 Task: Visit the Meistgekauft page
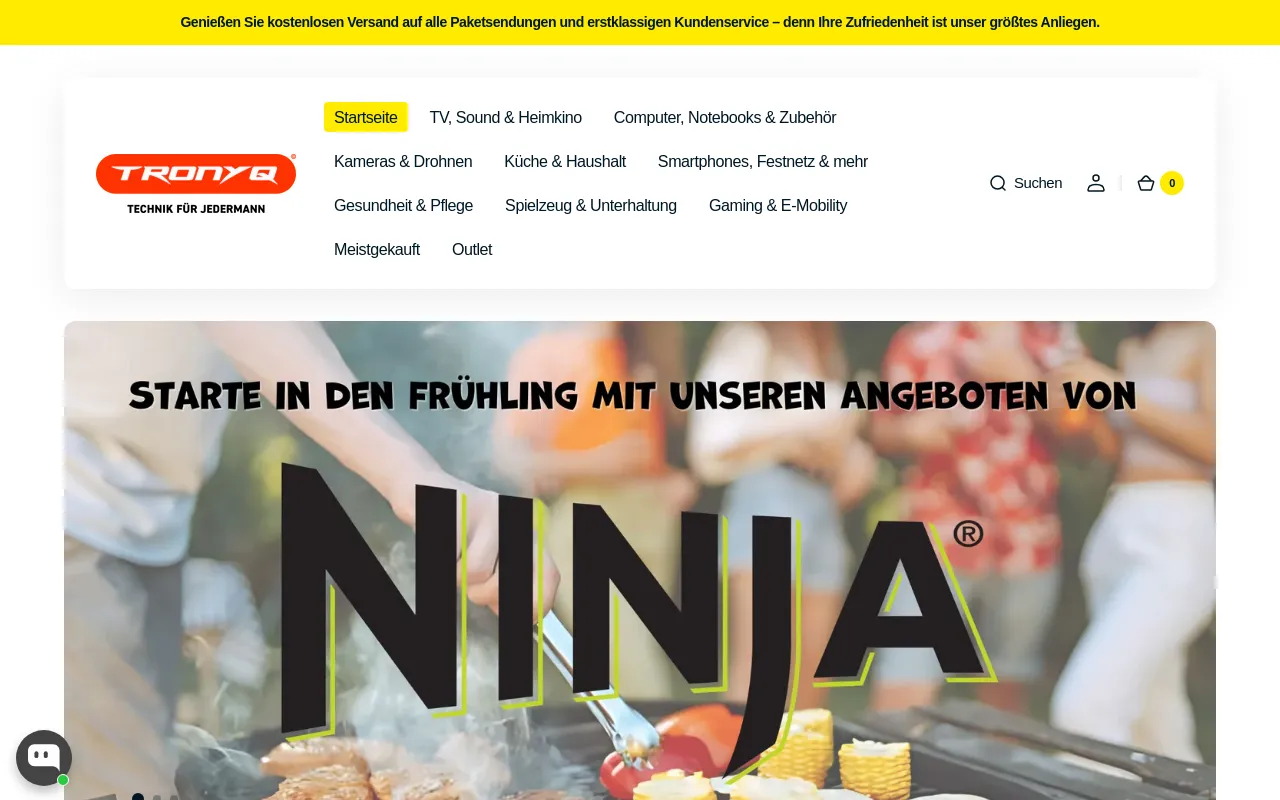(377, 249)
